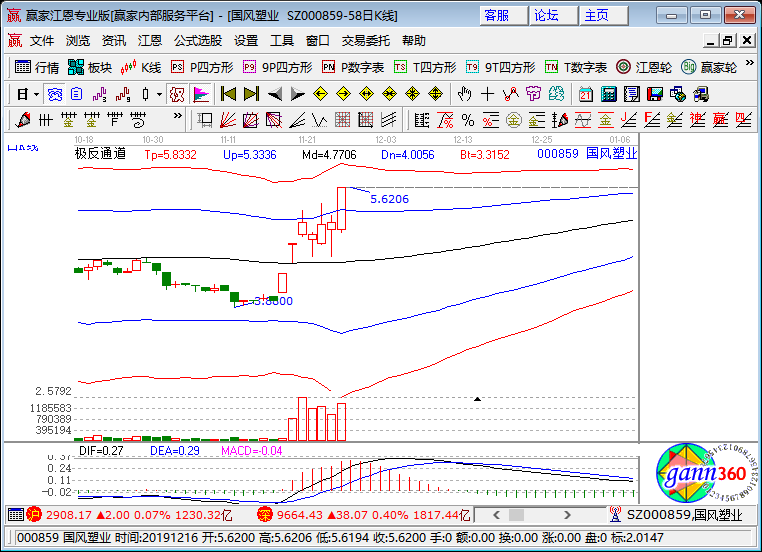Image resolution: width=762 pixels, height=552 pixels.
Task: Click the status bar right scroll arrow
Action: (x=567, y=515)
